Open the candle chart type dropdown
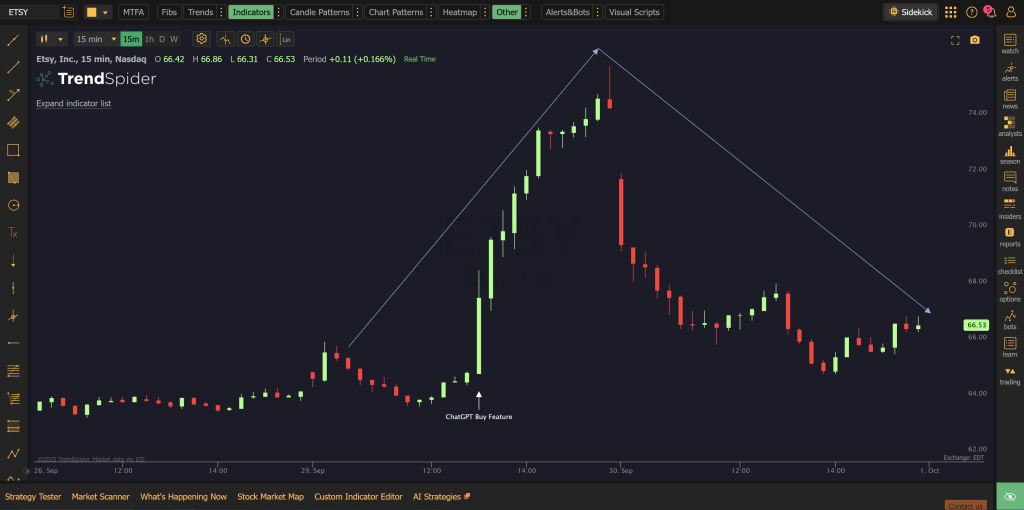The height and width of the screenshot is (510, 1024). coord(52,39)
